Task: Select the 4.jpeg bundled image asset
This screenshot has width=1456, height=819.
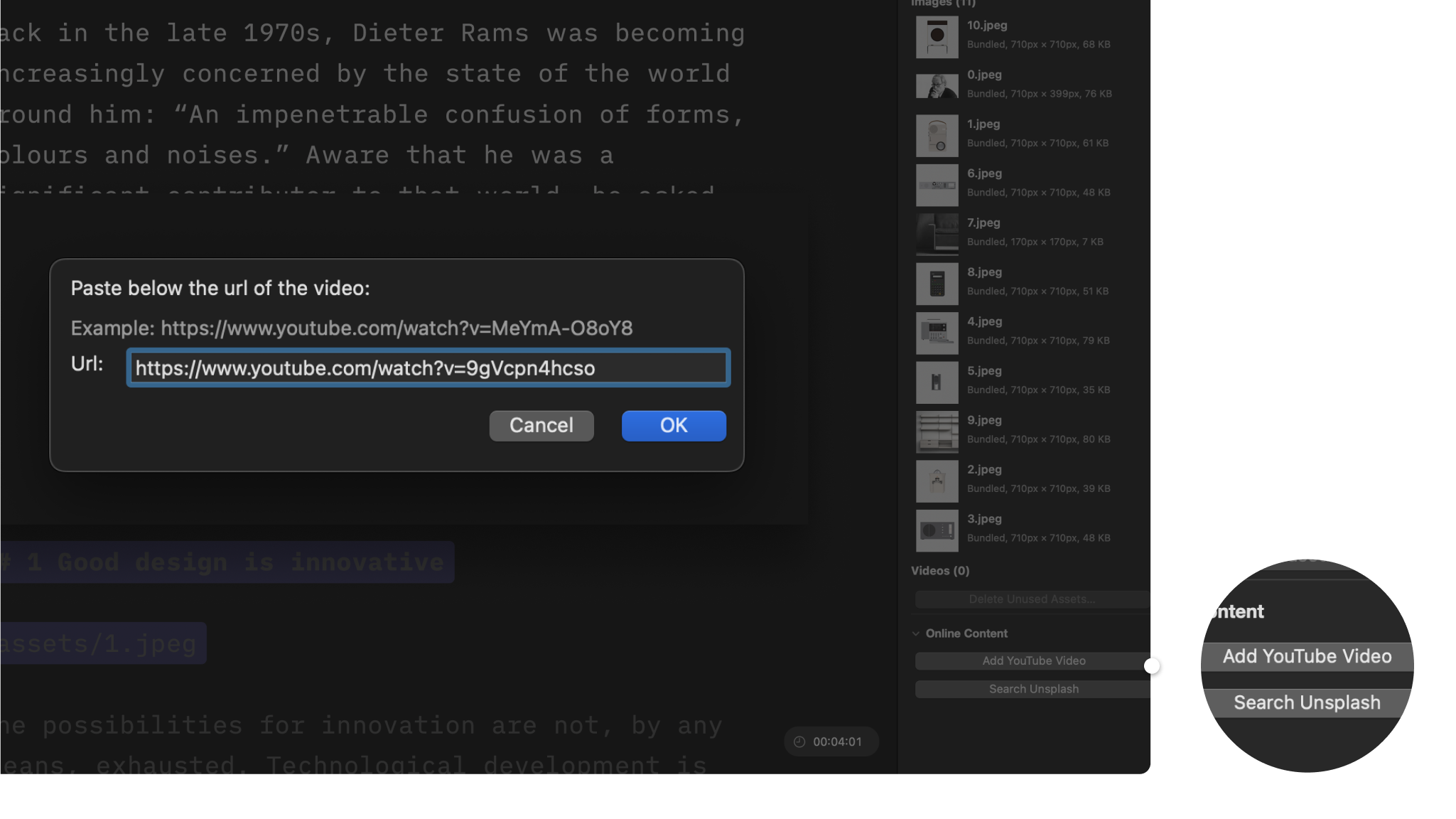Action: pos(1030,331)
